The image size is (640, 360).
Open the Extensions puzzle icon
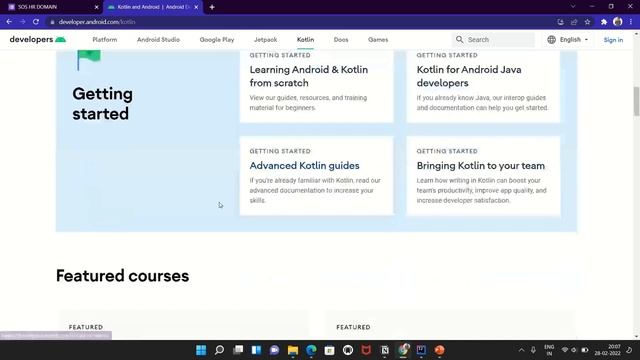[x=604, y=22]
